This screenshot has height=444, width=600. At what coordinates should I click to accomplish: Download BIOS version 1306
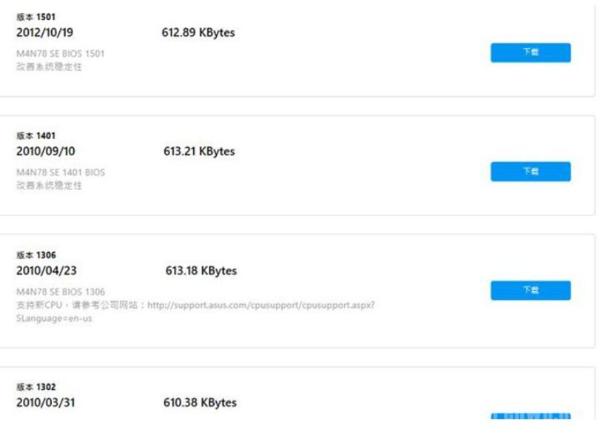click(531, 291)
